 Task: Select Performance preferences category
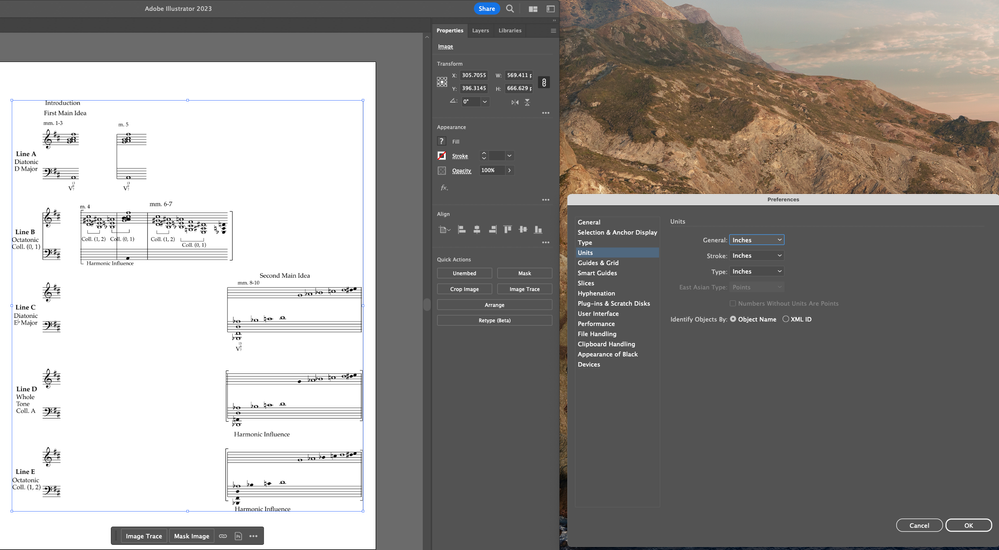(x=596, y=324)
